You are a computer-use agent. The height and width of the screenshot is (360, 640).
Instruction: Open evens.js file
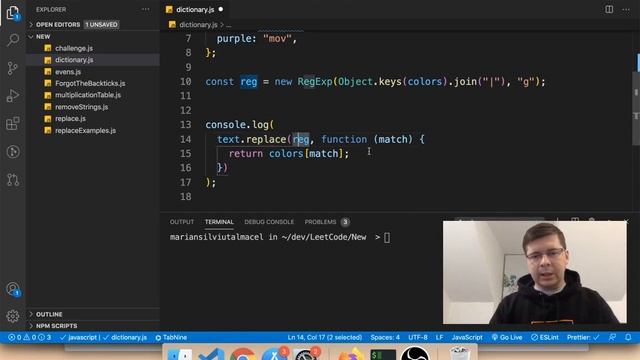68,72
